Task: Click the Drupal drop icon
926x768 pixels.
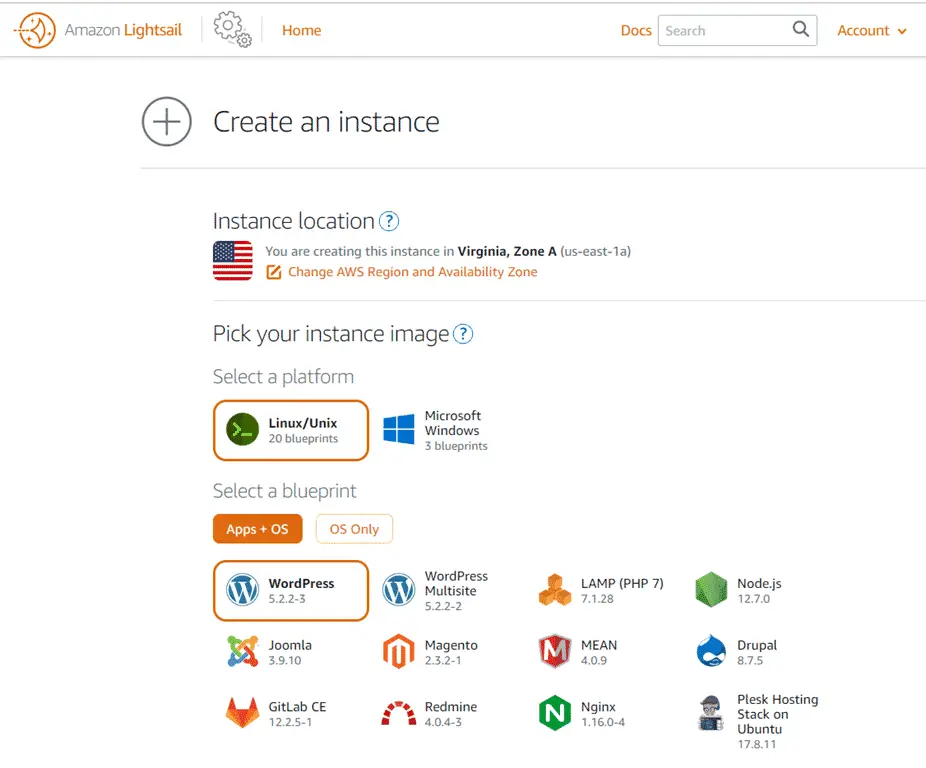Action: click(711, 652)
